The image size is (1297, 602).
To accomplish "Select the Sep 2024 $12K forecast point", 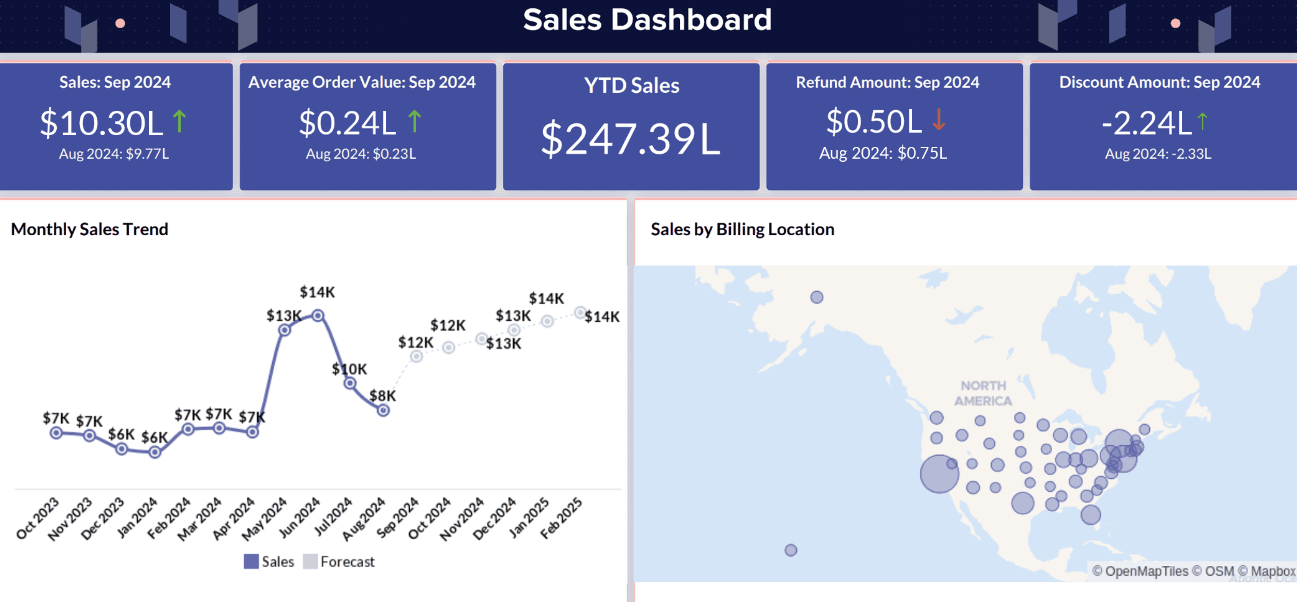I will pyautogui.click(x=416, y=356).
